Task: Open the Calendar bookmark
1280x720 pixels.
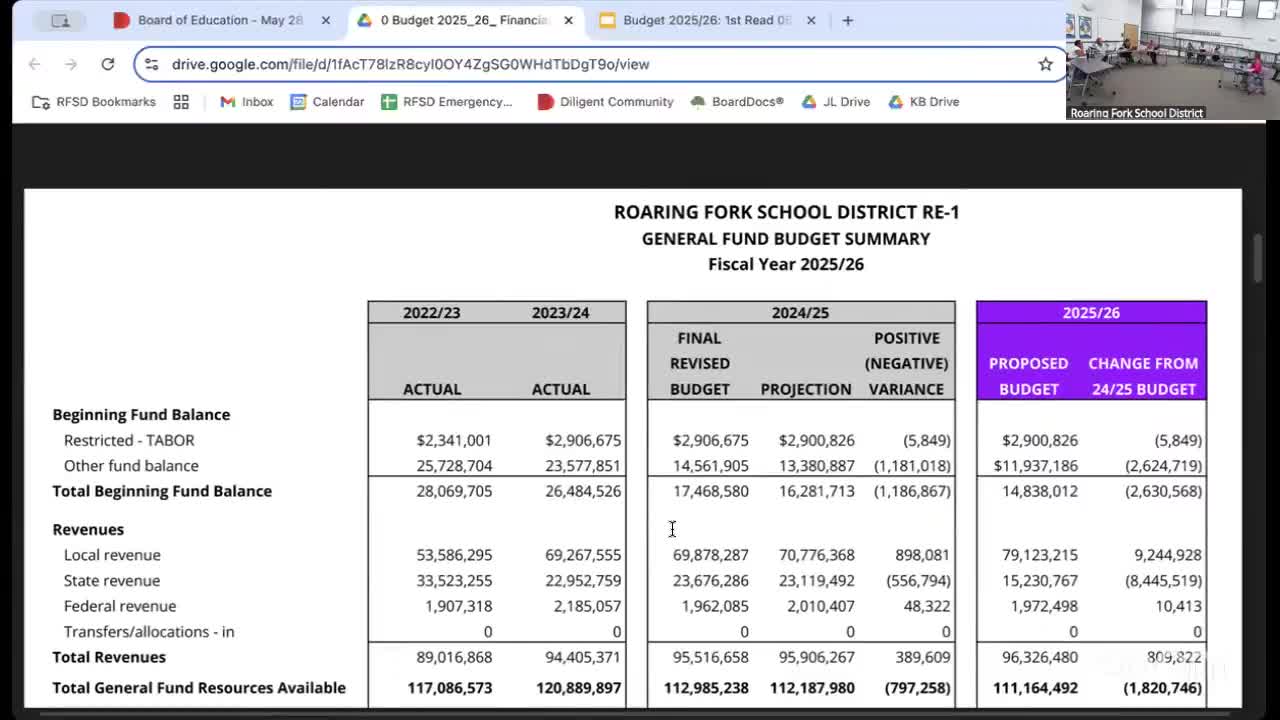Action: pyautogui.click(x=327, y=102)
